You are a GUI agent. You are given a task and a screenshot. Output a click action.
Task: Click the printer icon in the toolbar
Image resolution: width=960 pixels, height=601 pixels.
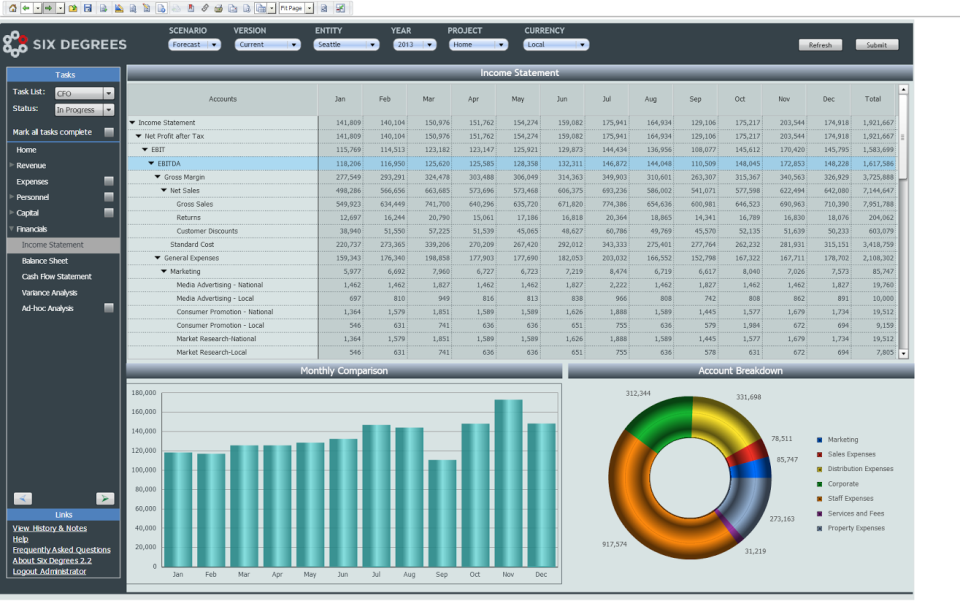click(x=219, y=9)
